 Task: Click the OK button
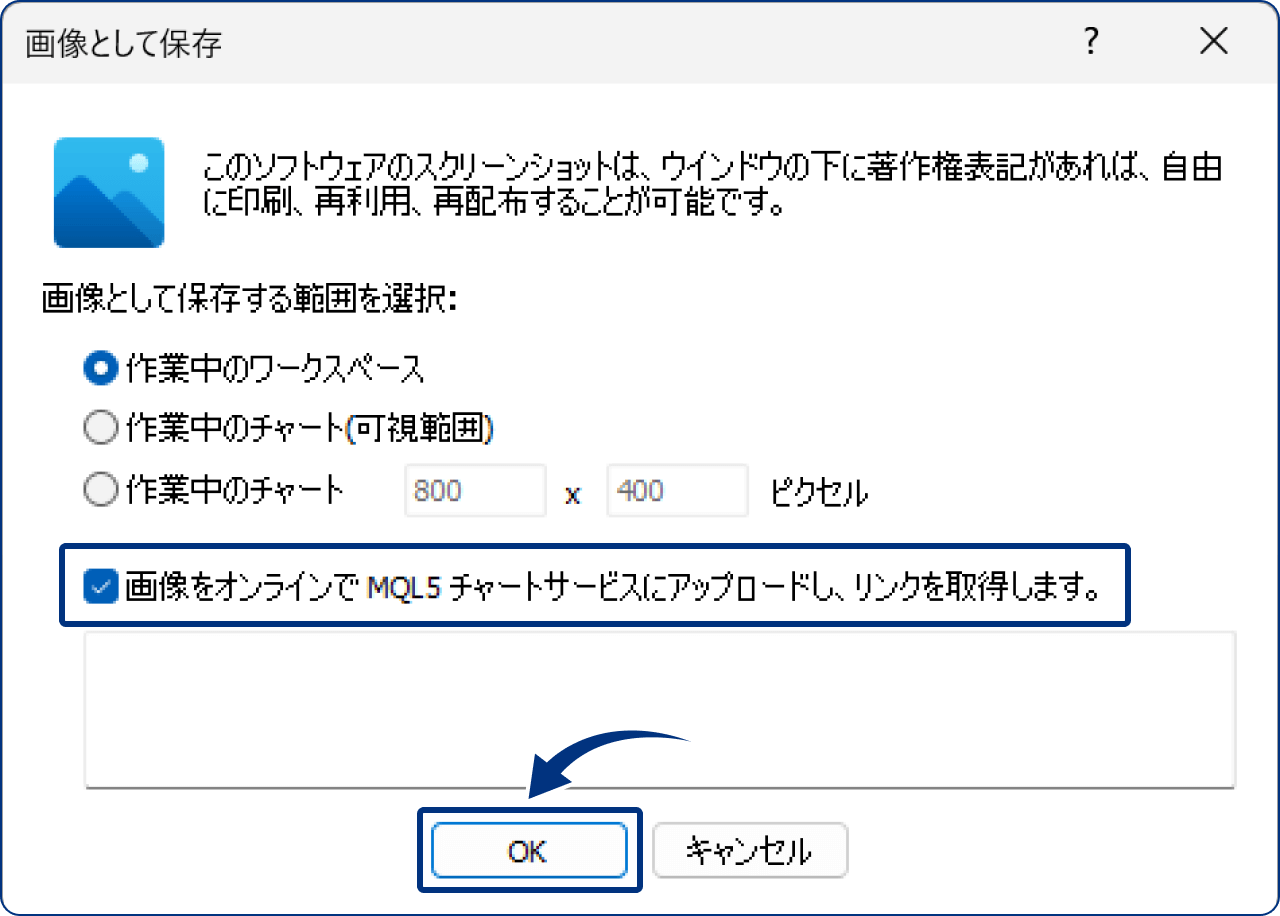529,851
